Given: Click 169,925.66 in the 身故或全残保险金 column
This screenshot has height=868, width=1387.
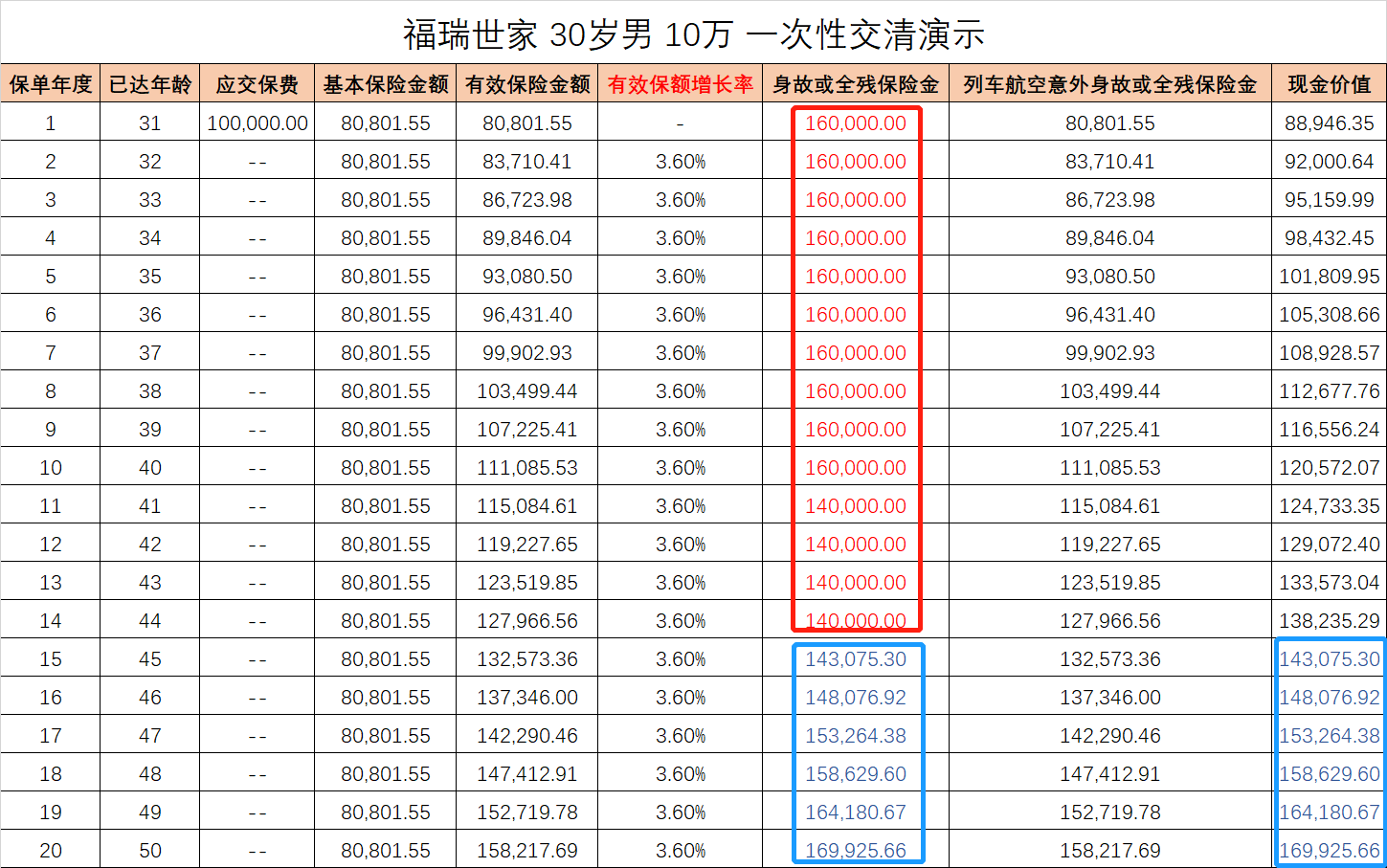Looking at the screenshot, I should click(856, 851).
